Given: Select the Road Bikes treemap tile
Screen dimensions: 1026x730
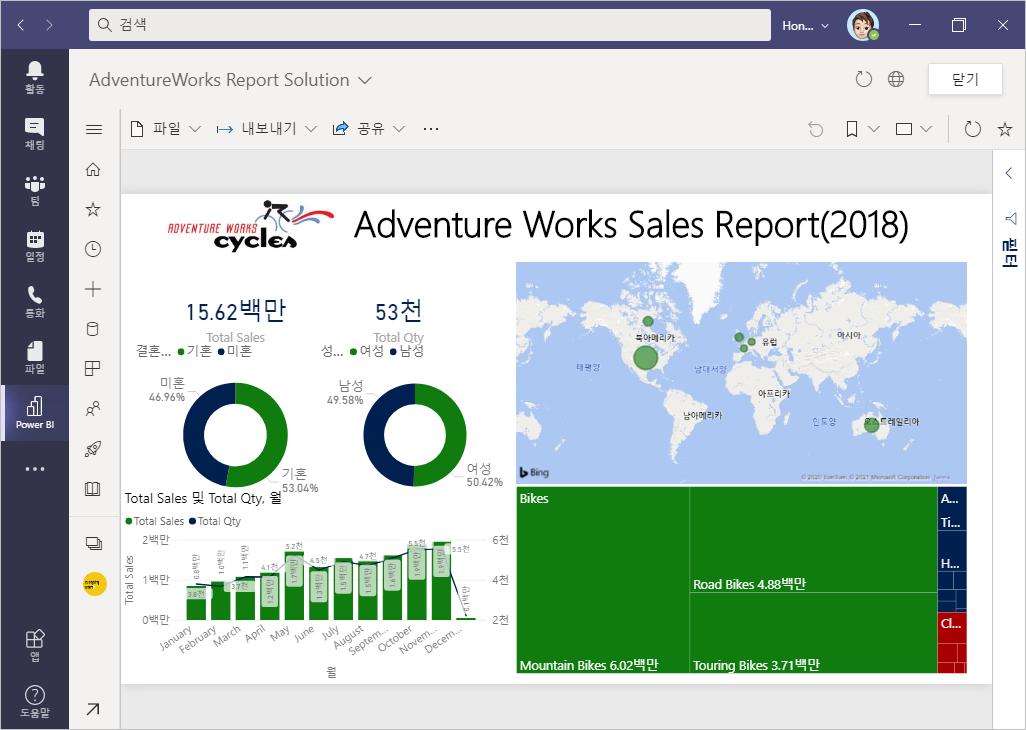Looking at the screenshot, I should point(813,540).
